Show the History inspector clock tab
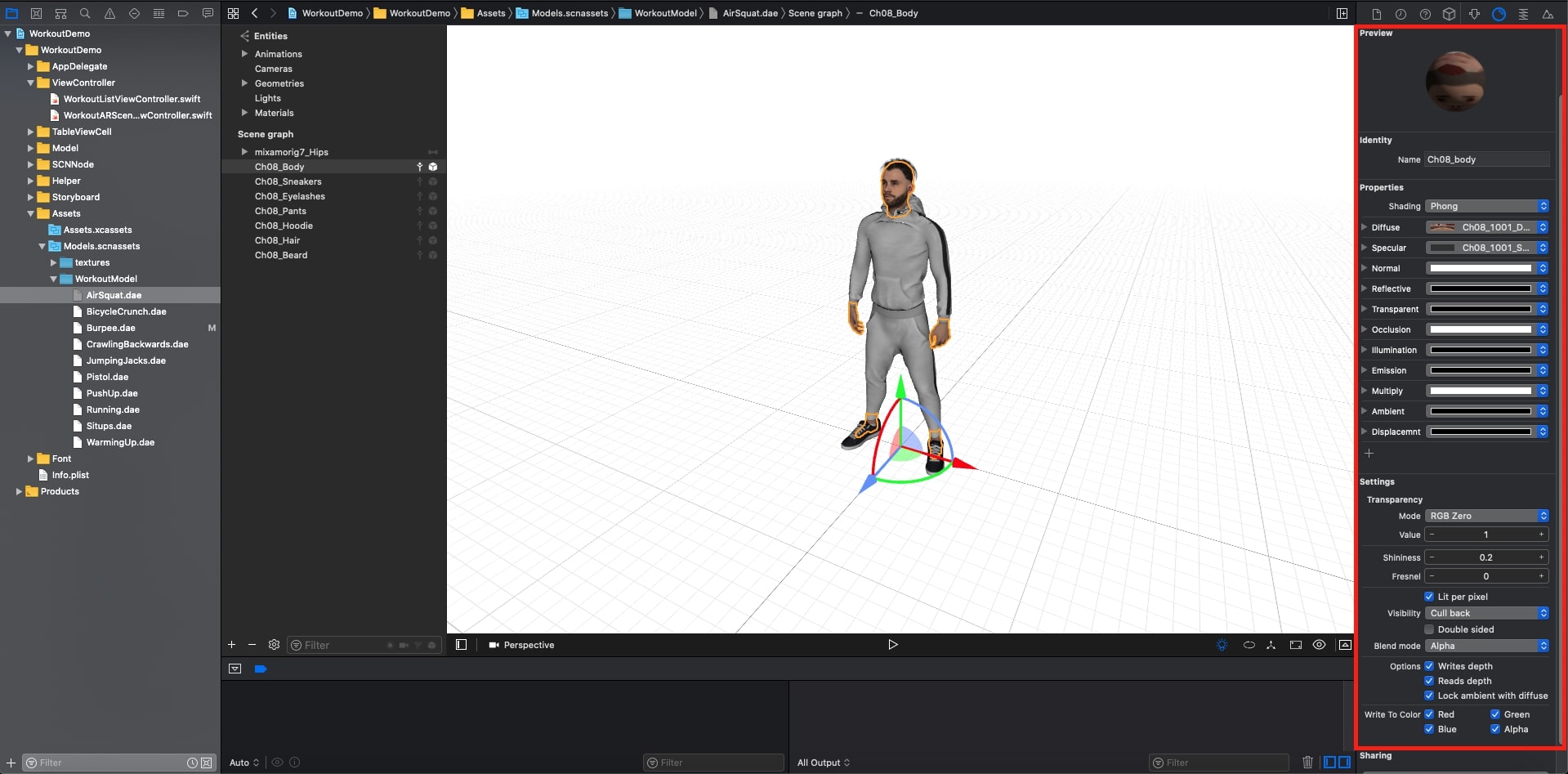 click(1400, 14)
